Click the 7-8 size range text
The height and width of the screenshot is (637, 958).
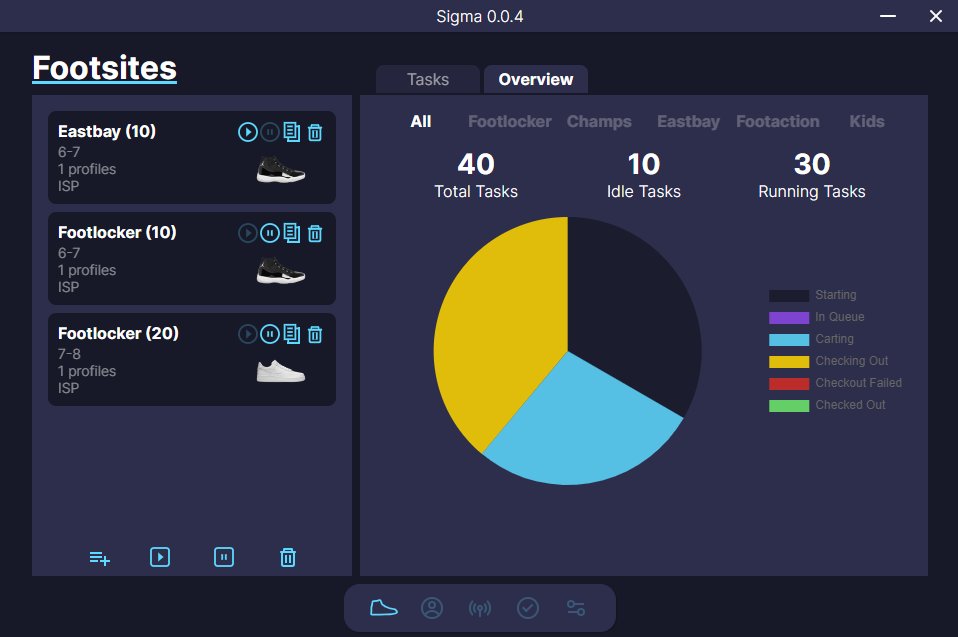click(69, 354)
